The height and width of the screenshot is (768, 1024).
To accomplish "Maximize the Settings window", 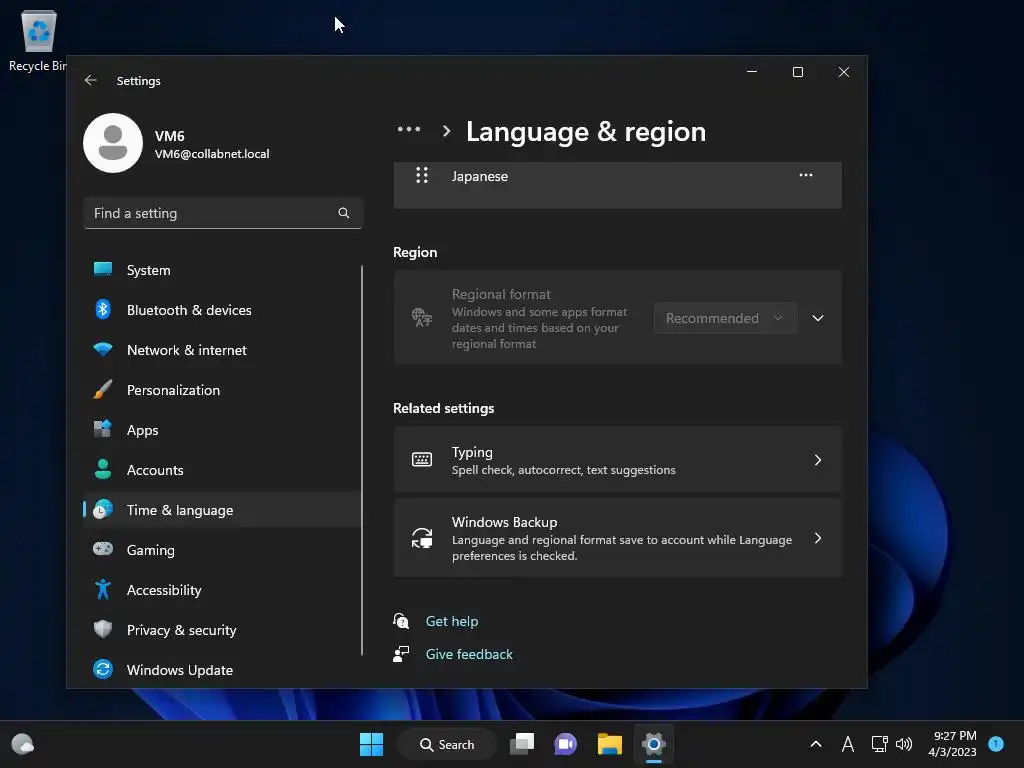I will [x=797, y=72].
